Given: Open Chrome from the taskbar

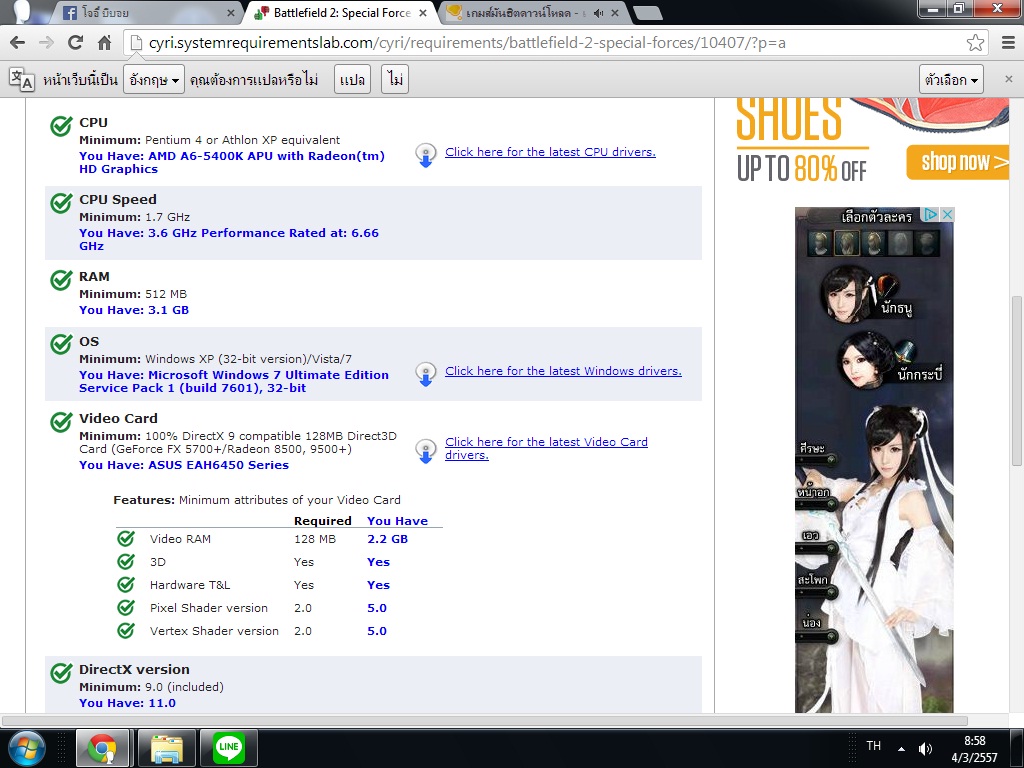Looking at the screenshot, I should [102, 748].
